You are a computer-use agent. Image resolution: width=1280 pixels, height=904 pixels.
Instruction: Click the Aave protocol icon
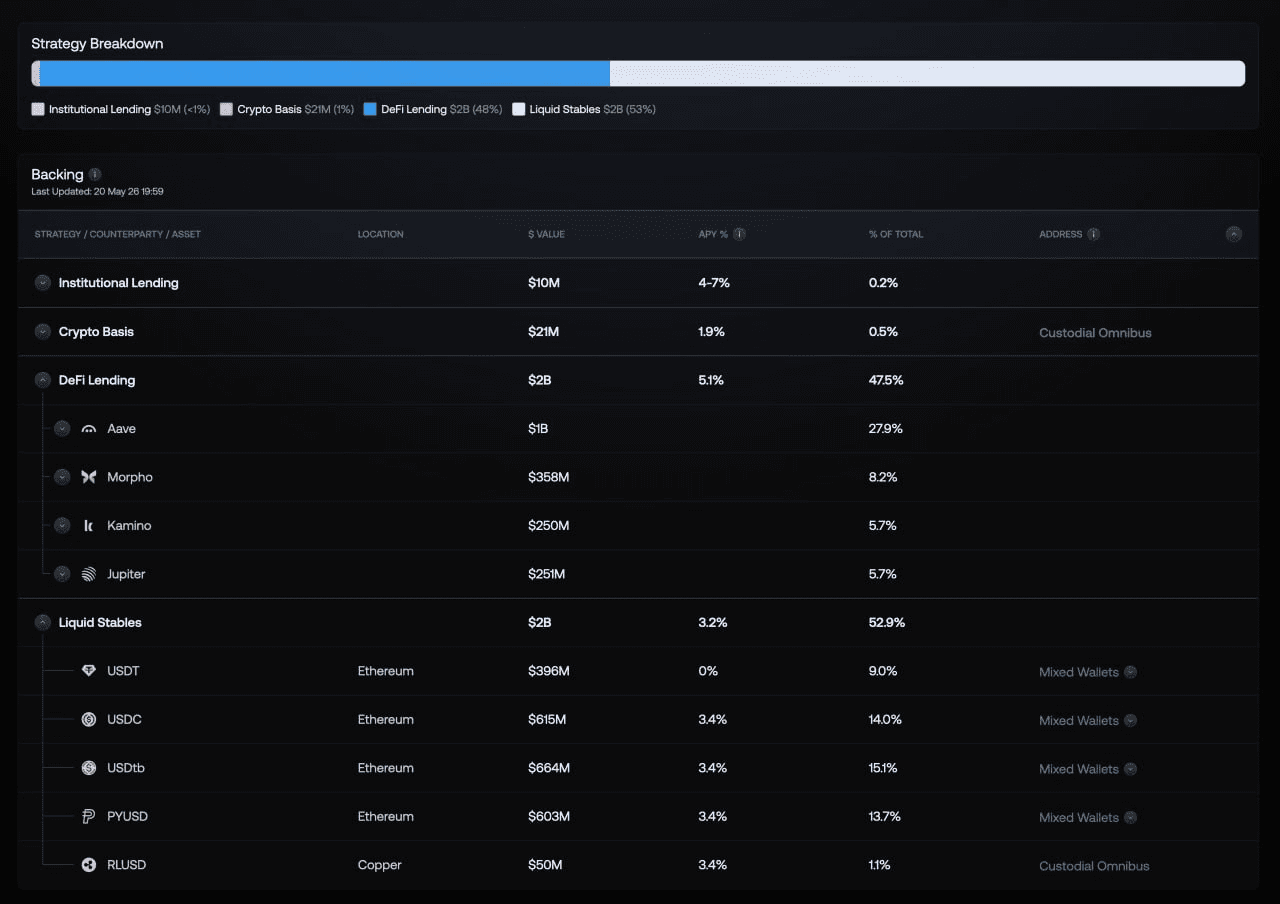point(89,429)
